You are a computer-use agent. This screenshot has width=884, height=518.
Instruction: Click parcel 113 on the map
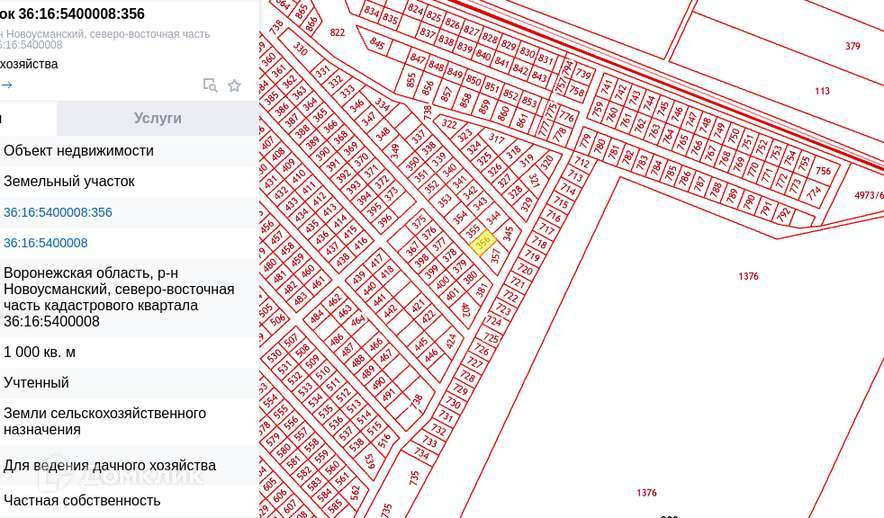pos(822,91)
